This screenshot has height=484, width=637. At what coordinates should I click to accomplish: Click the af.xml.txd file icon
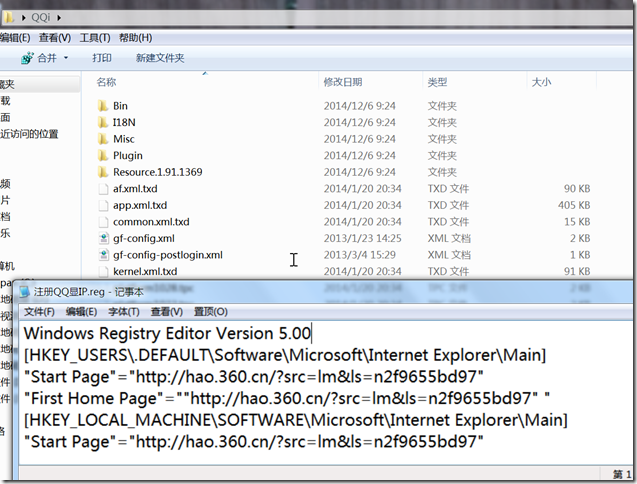(x=104, y=189)
